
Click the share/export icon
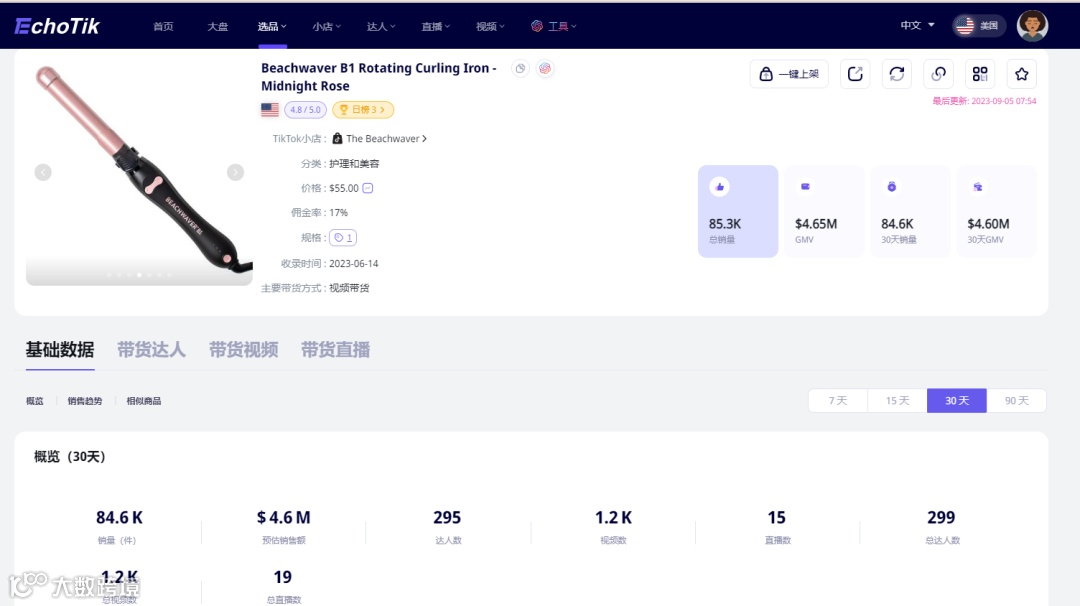pyautogui.click(x=855, y=74)
